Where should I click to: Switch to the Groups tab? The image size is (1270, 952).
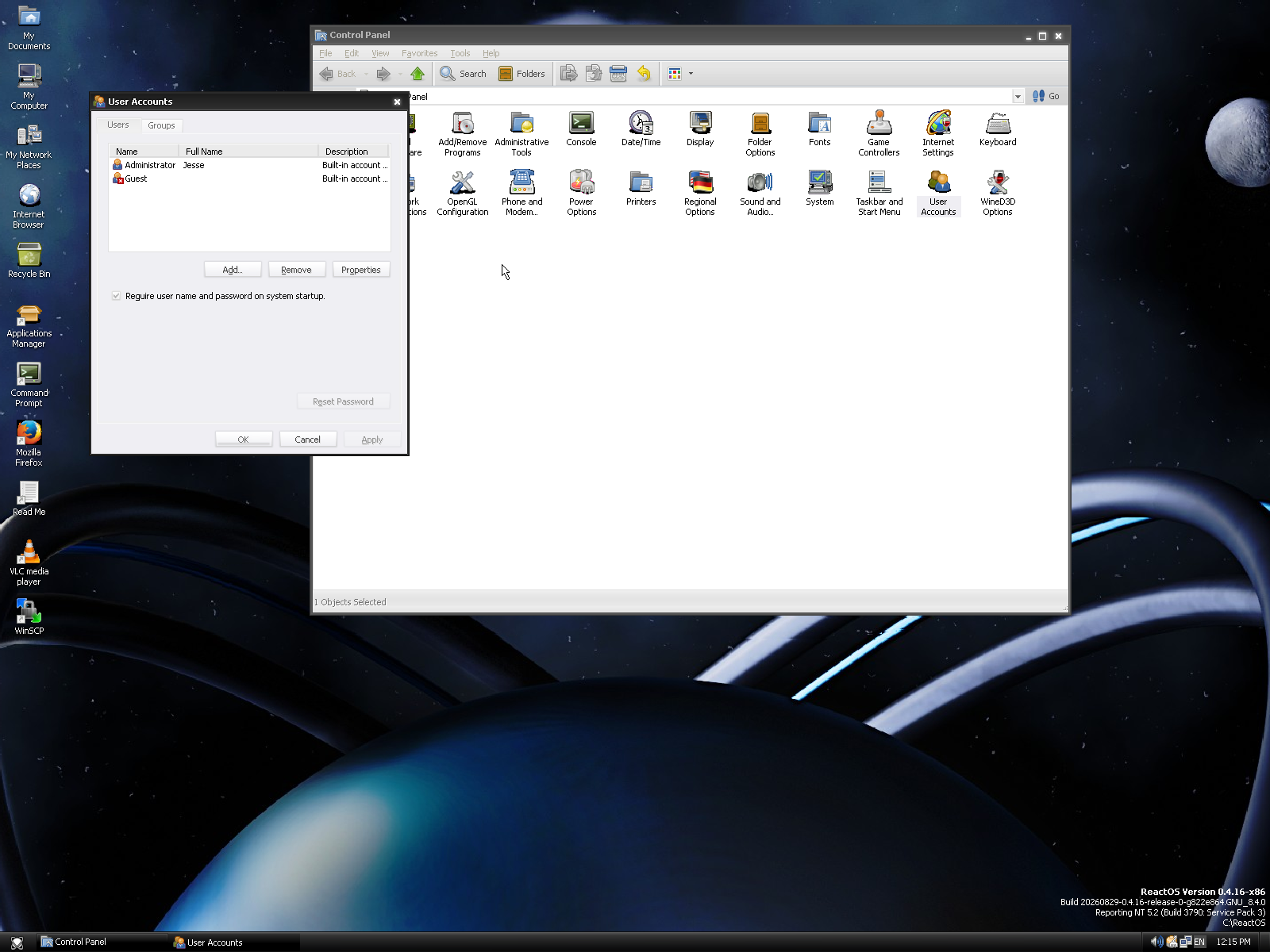(161, 125)
